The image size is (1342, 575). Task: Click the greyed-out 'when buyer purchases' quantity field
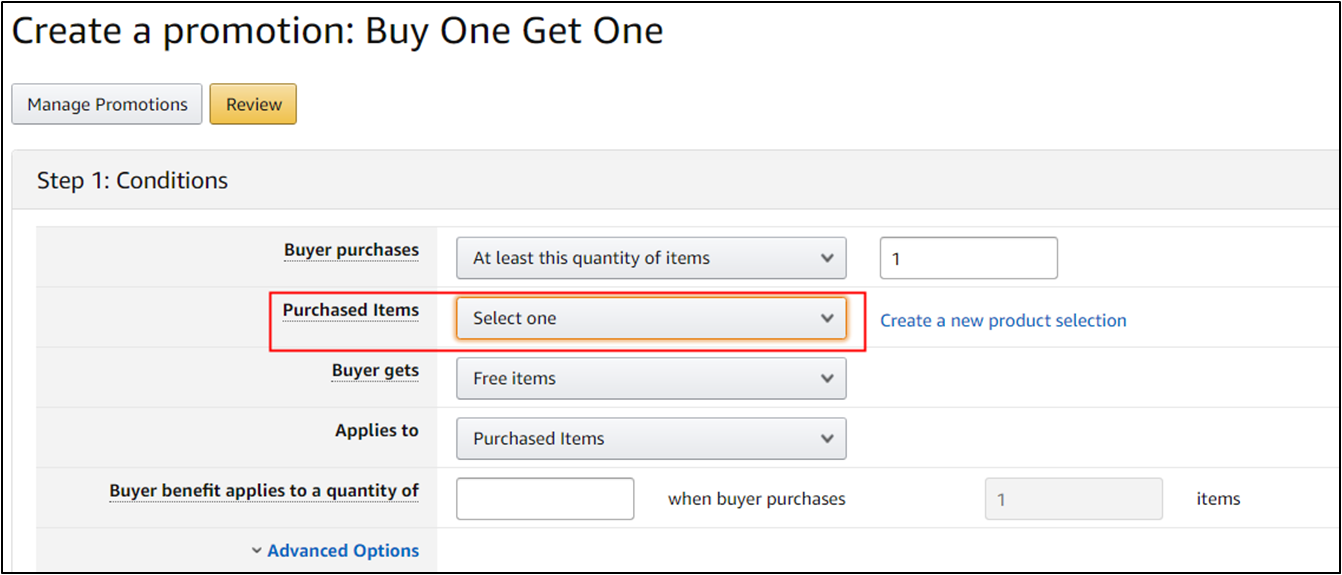pyautogui.click(x=1074, y=498)
